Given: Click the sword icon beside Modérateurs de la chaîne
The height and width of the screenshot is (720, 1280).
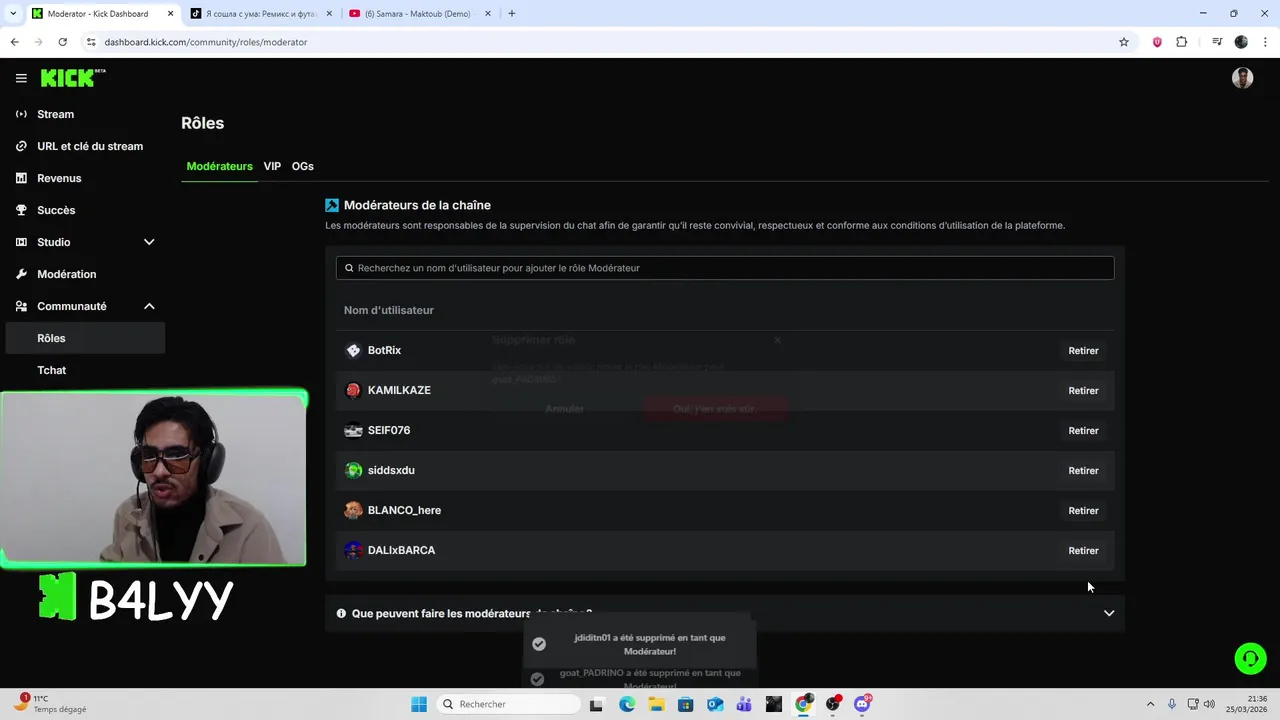Looking at the screenshot, I should pyautogui.click(x=332, y=205).
